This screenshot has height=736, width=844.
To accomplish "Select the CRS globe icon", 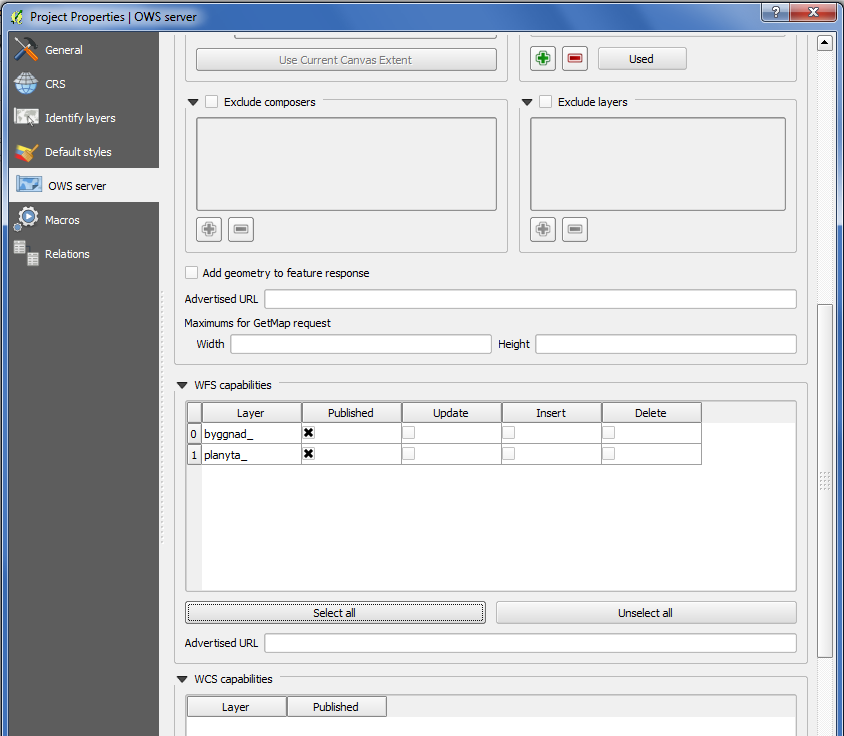I will point(26,83).
